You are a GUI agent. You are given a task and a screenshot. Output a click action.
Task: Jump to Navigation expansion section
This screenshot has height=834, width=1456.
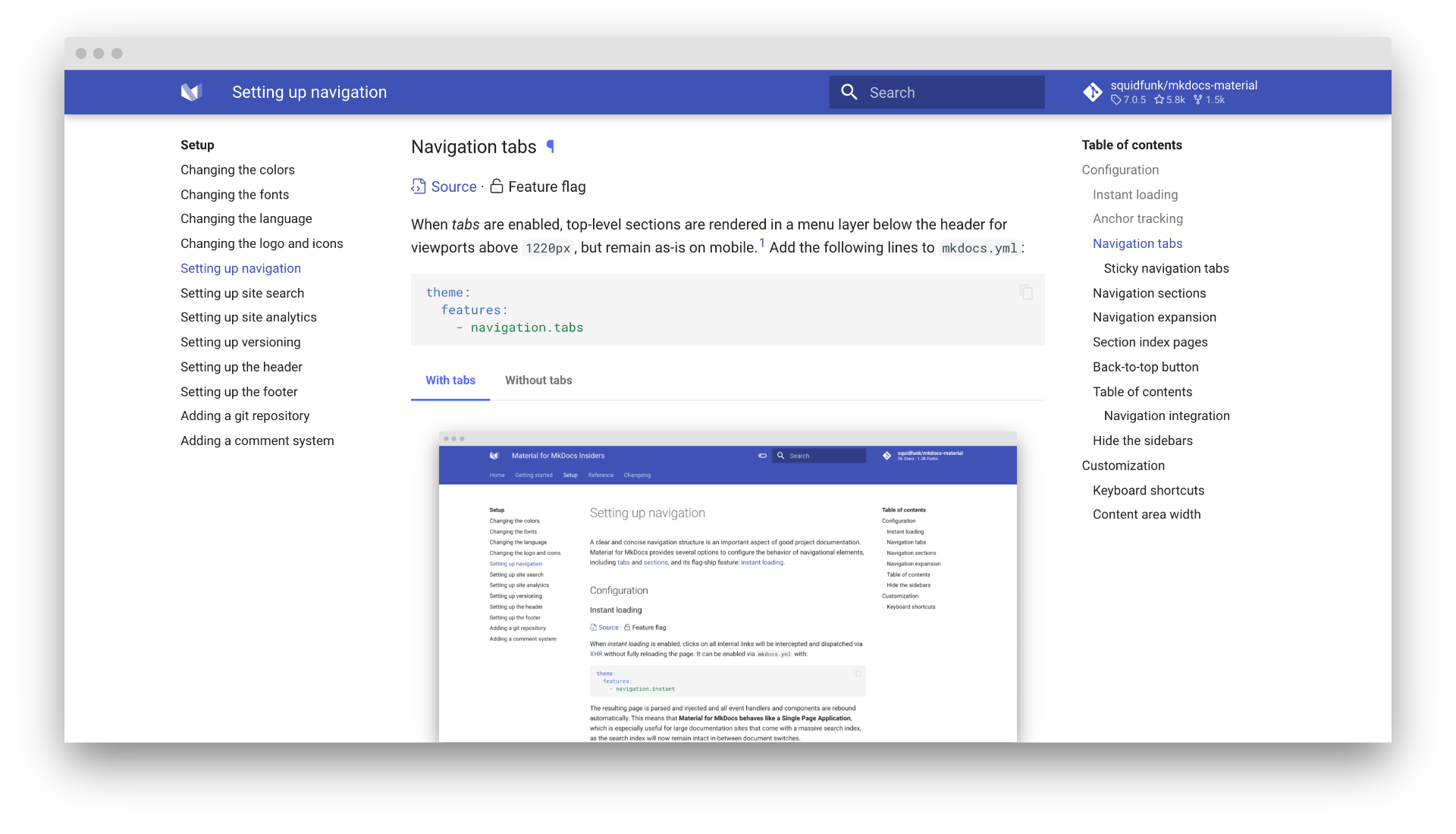(x=1154, y=317)
